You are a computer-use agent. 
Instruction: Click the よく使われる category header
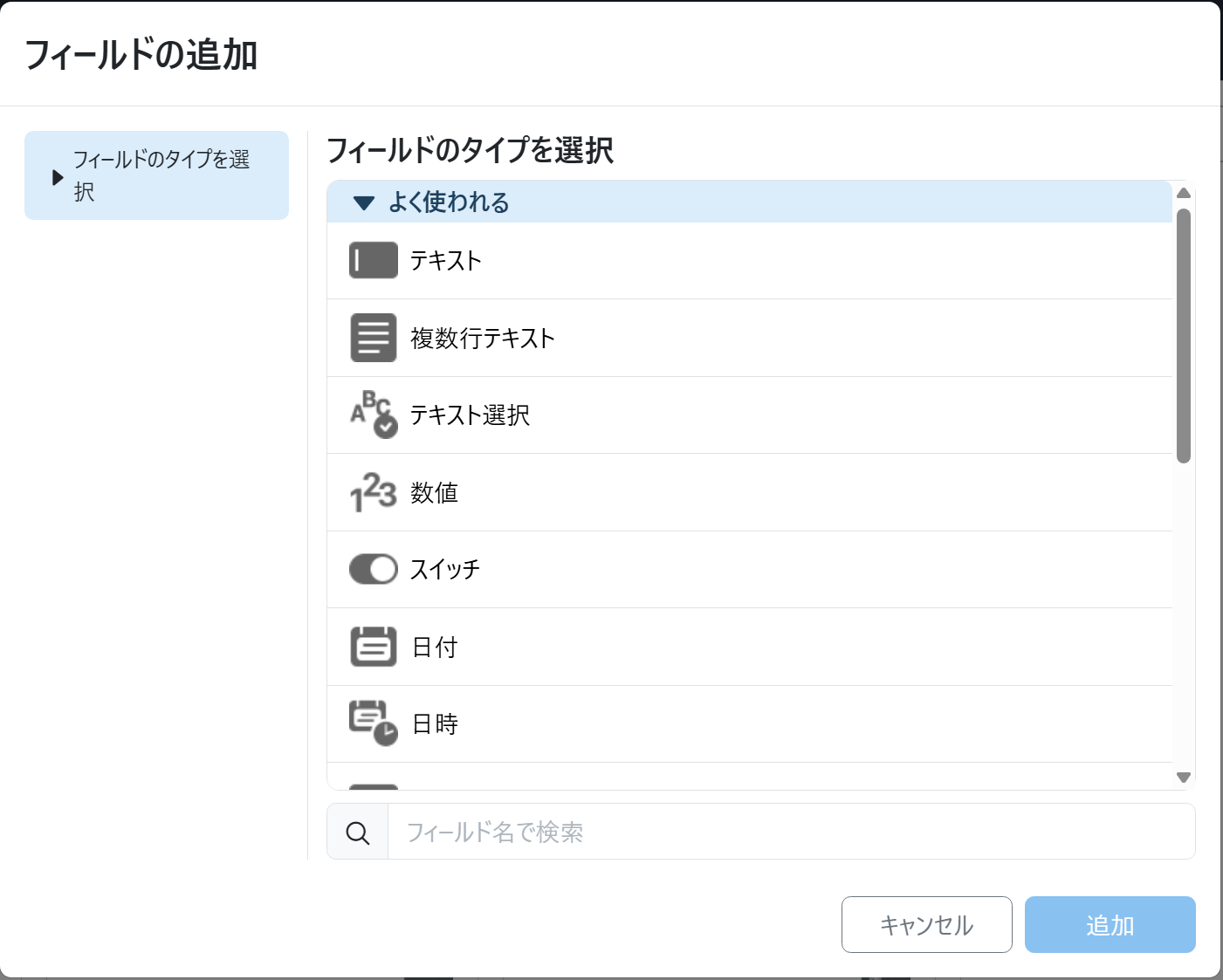point(449,202)
